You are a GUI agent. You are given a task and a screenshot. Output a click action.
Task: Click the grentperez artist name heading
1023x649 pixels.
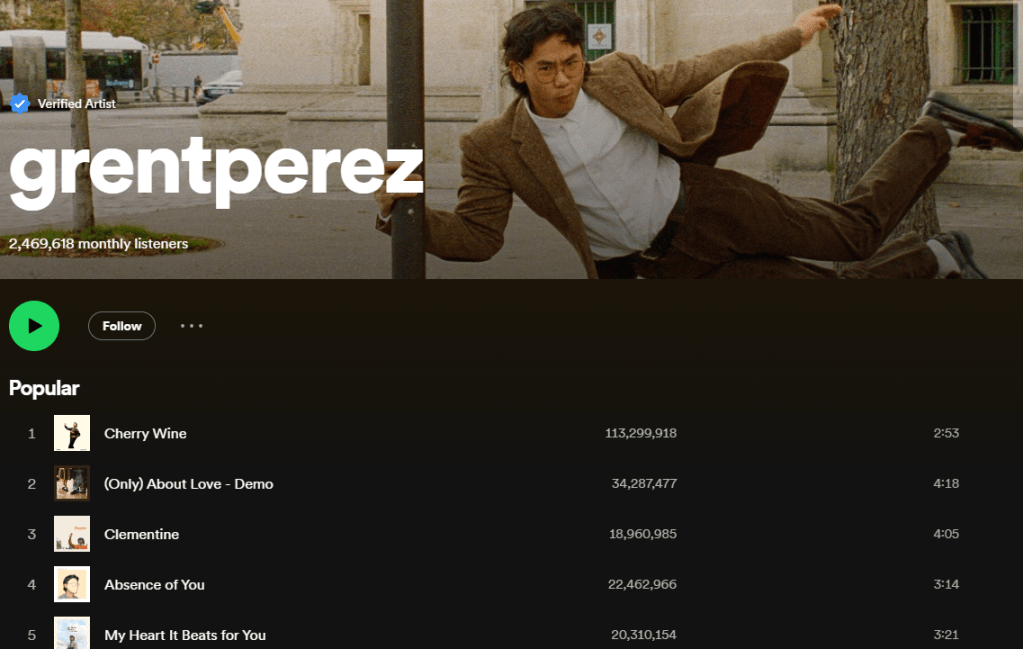215,172
